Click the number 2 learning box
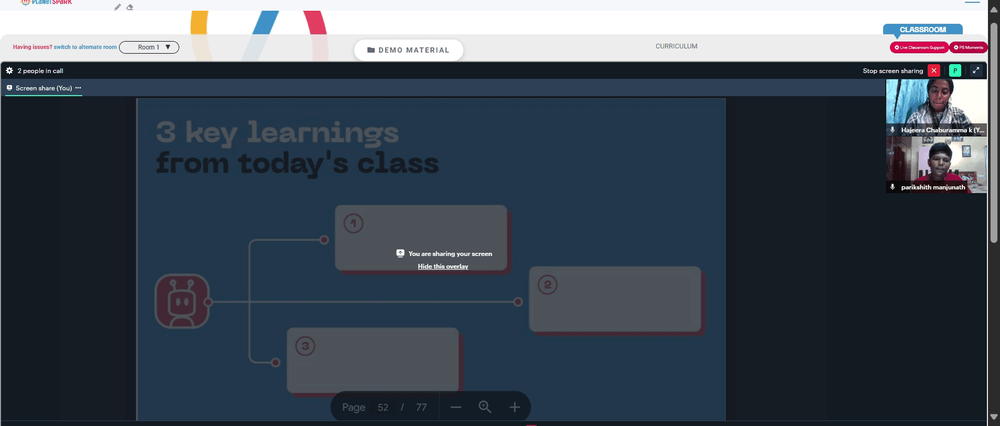 tap(615, 299)
